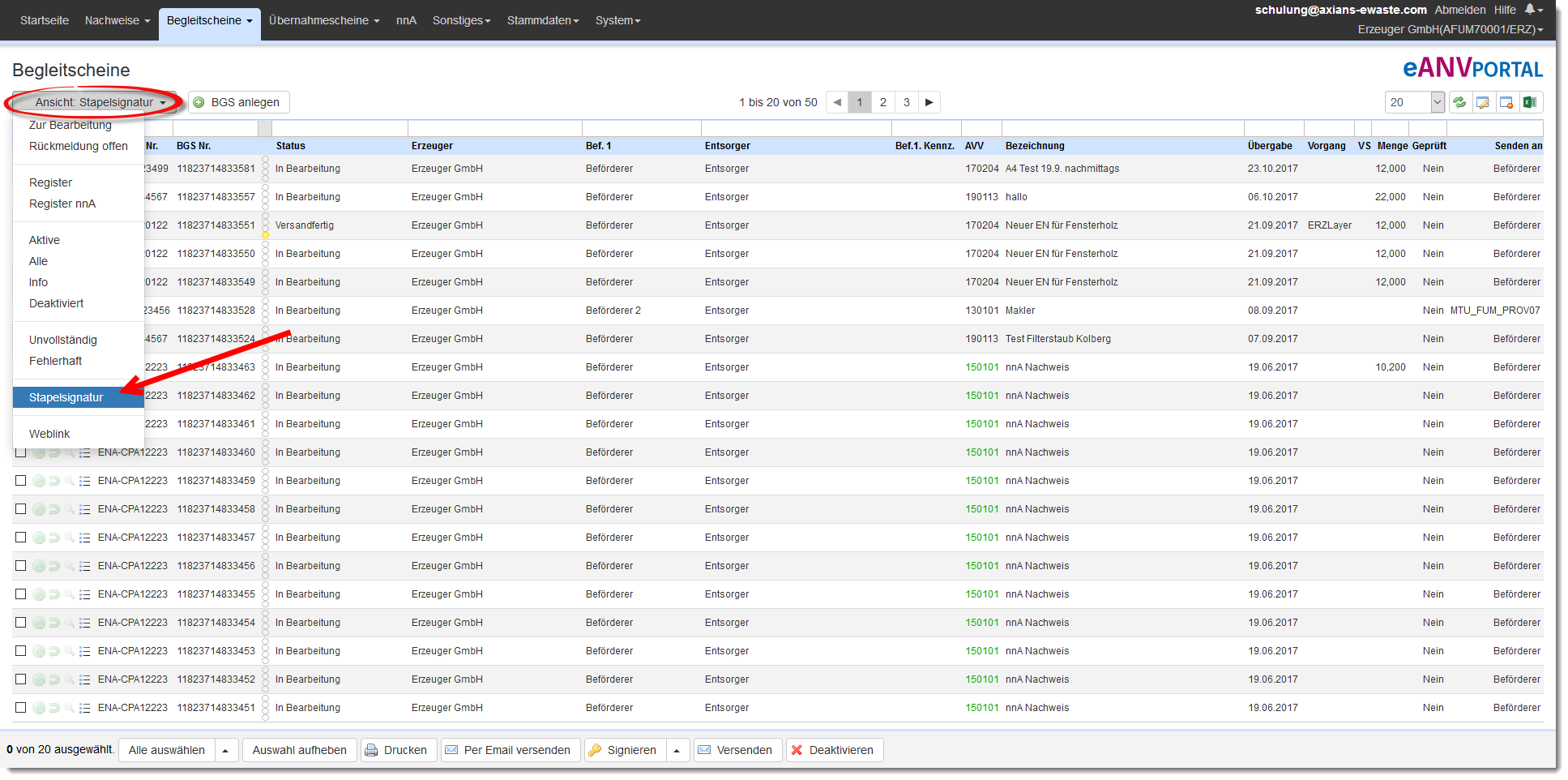Click the next page arrow in pagination
1568x780 pixels.
click(x=929, y=102)
